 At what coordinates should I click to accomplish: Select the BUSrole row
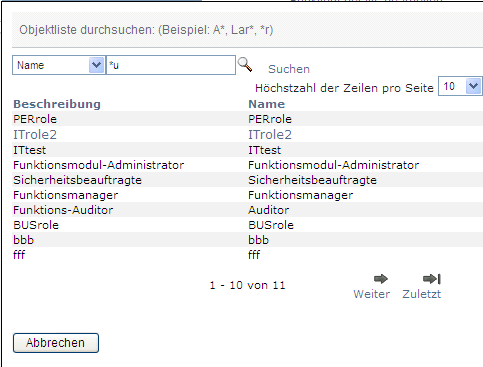tap(247, 225)
